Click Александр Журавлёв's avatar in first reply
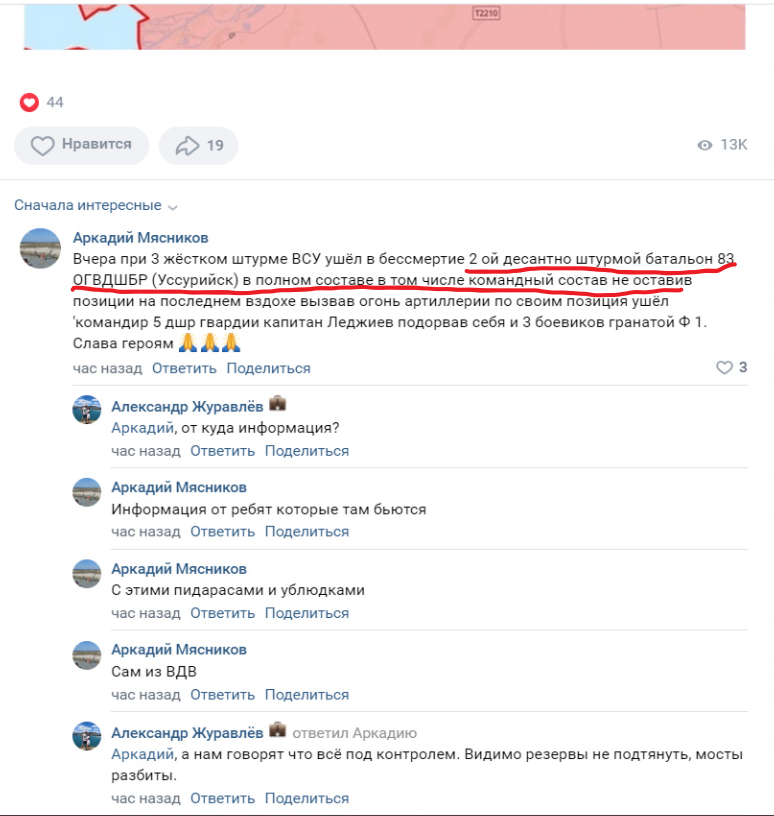774x816 pixels. [x=86, y=410]
